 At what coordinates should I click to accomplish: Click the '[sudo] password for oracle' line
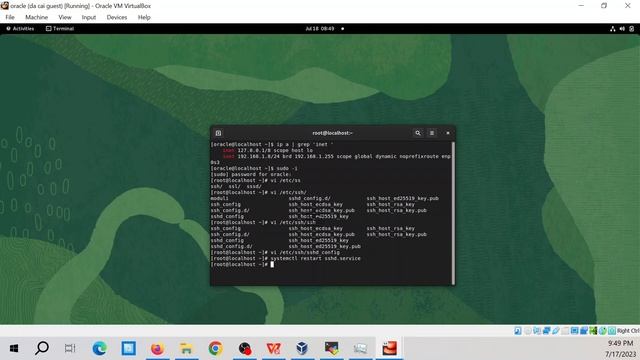point(251,174)
